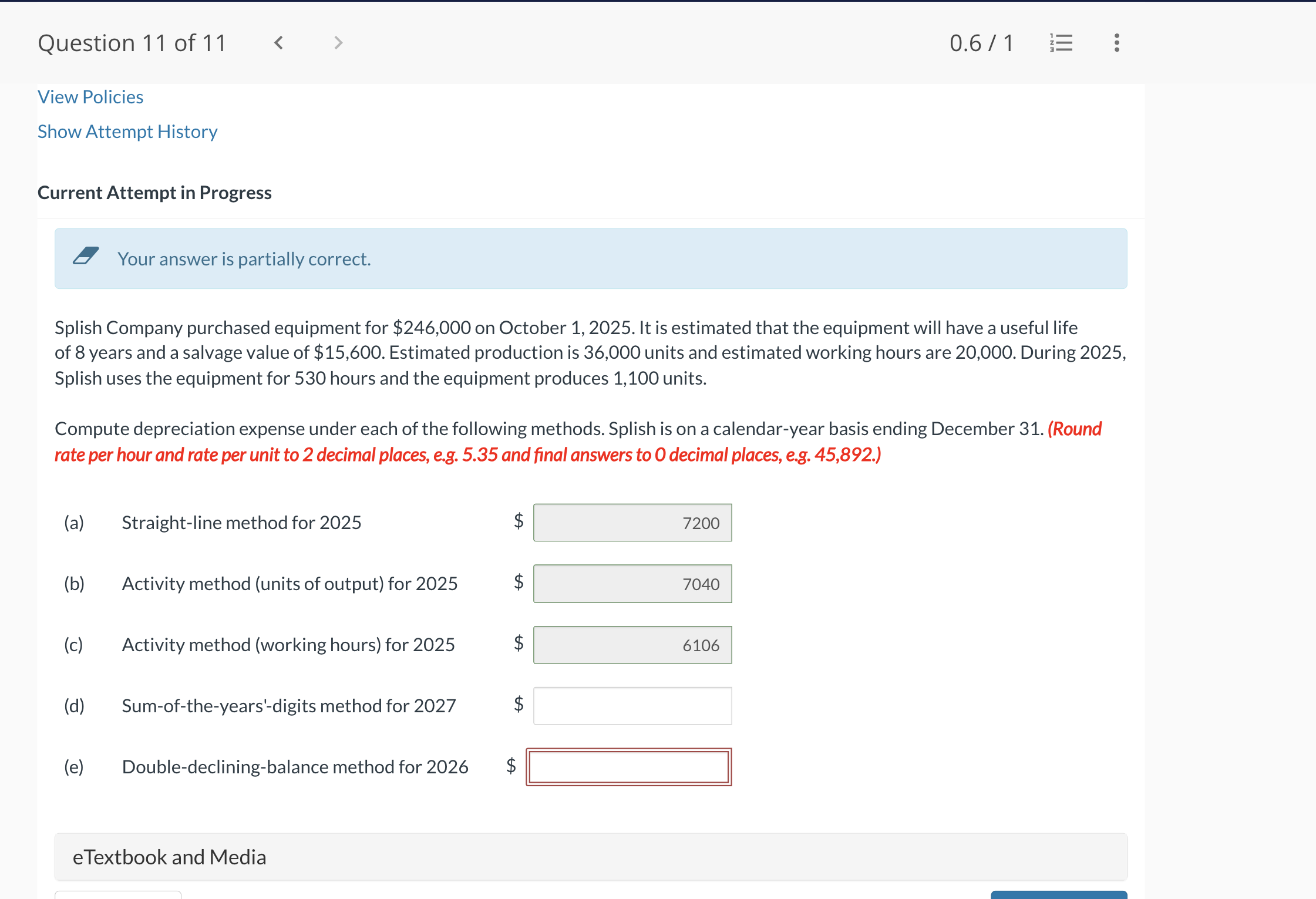Click the Straight-line method answer field showing 7200
The width and height of the screenshot is (1316, 899).
[632, 523]
